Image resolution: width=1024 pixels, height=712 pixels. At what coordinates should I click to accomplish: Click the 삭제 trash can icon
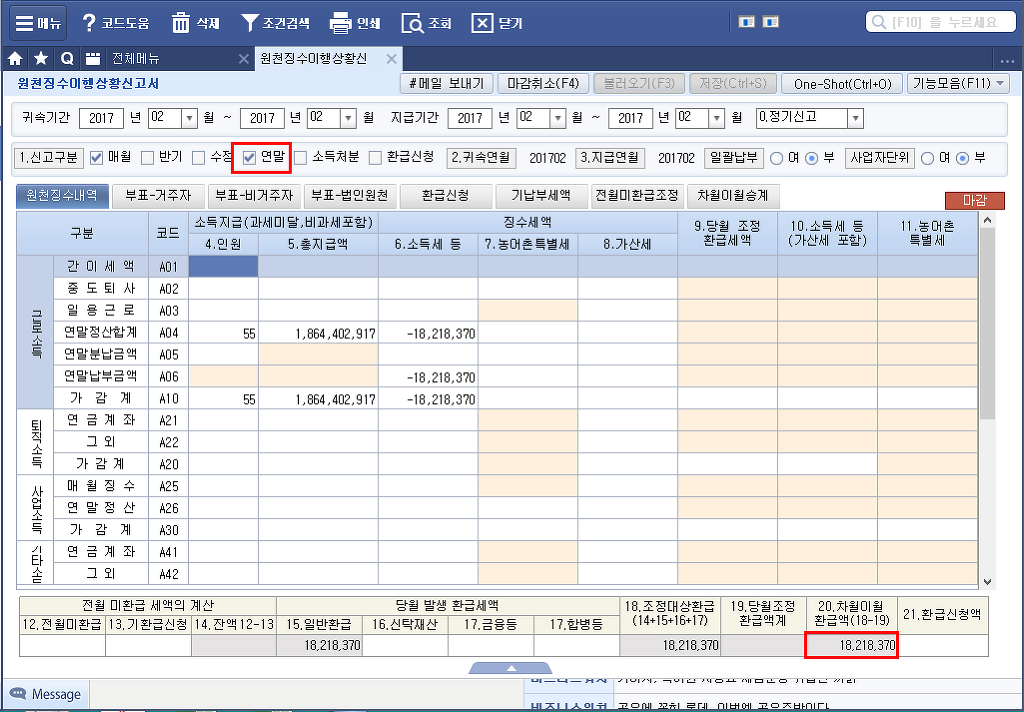(181, 22)
